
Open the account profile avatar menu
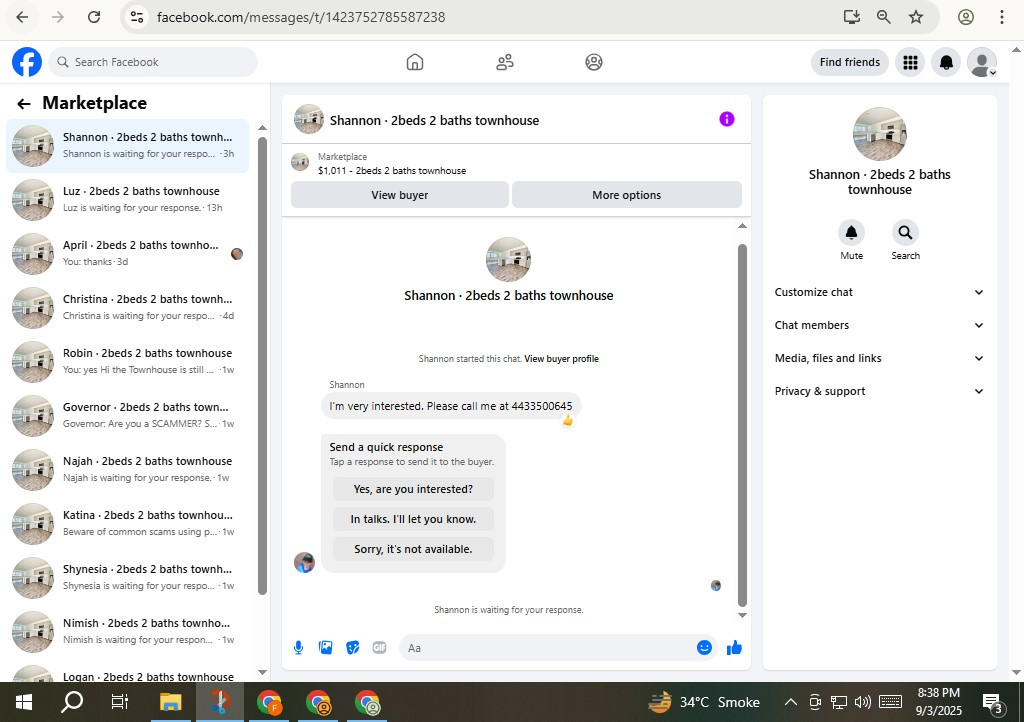(982, 62)
